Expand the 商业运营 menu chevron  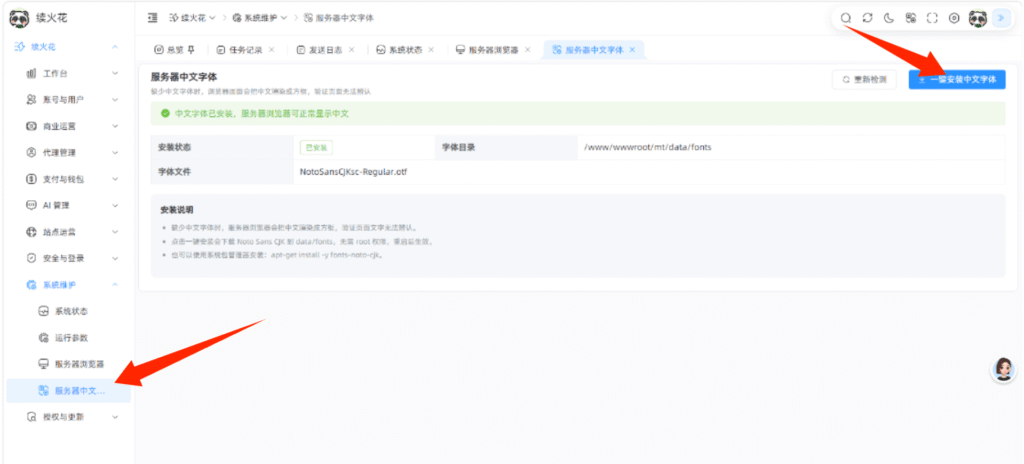coord(115,126)
